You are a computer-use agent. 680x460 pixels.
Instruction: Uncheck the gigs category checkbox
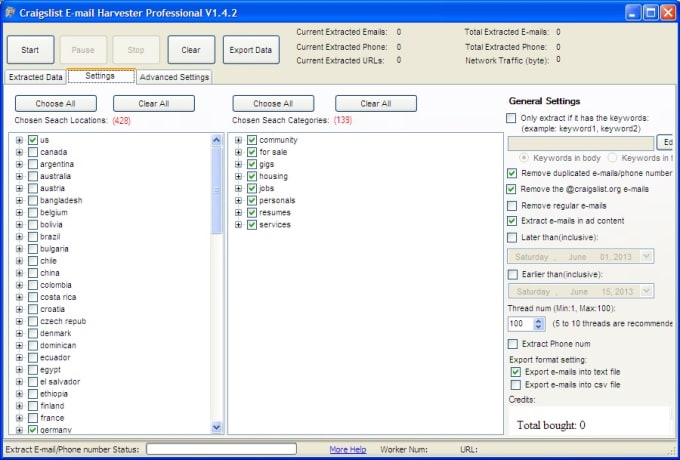pos(252,164)
